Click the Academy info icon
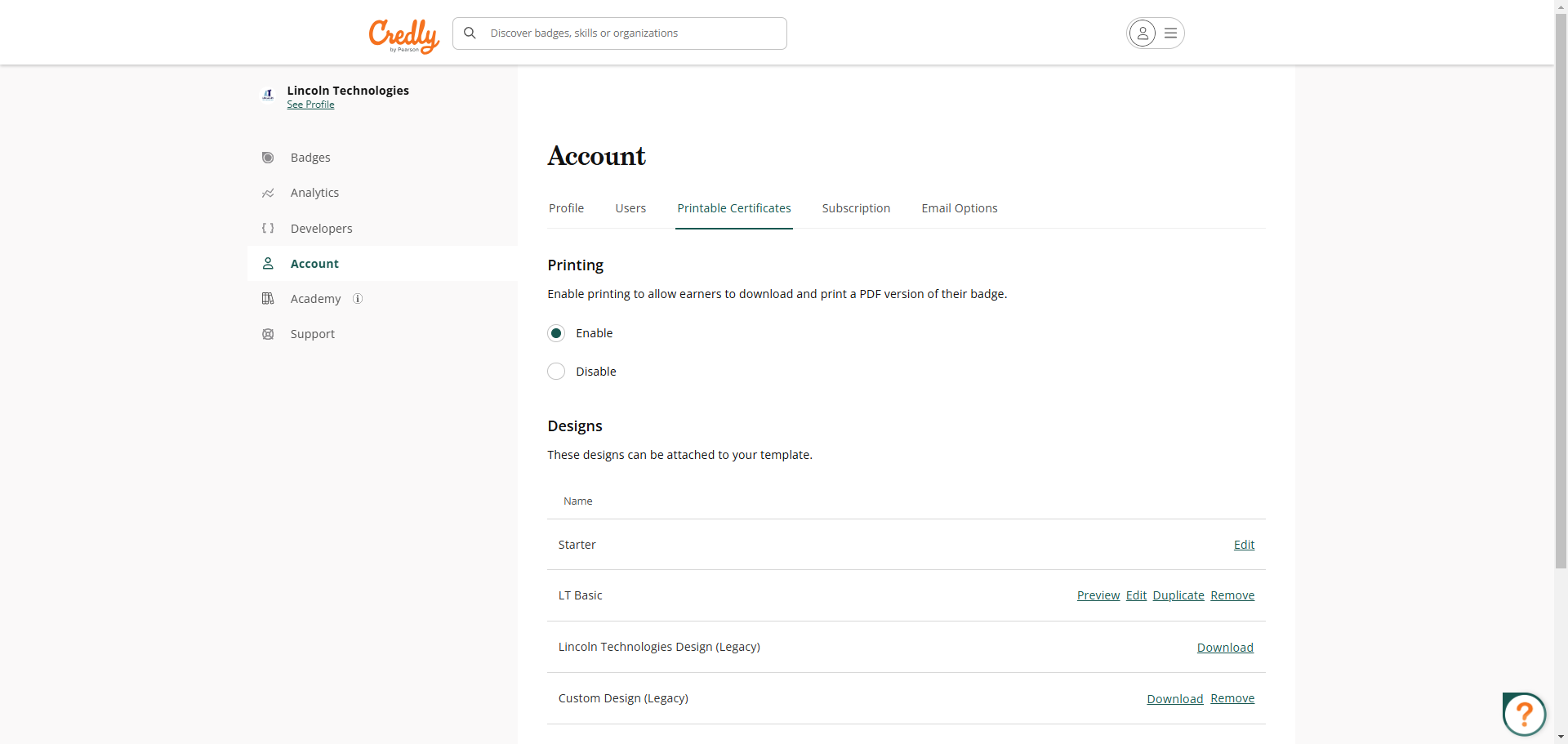Image resolution: width=1568 pixels, height=744 pixels. 358,299
